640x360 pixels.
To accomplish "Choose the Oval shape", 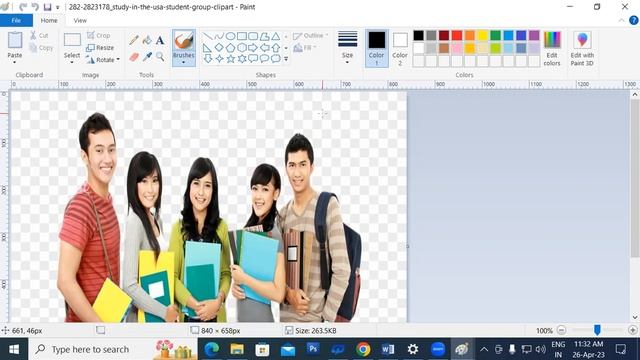I will pyautogui.click(x=231, y=36).
